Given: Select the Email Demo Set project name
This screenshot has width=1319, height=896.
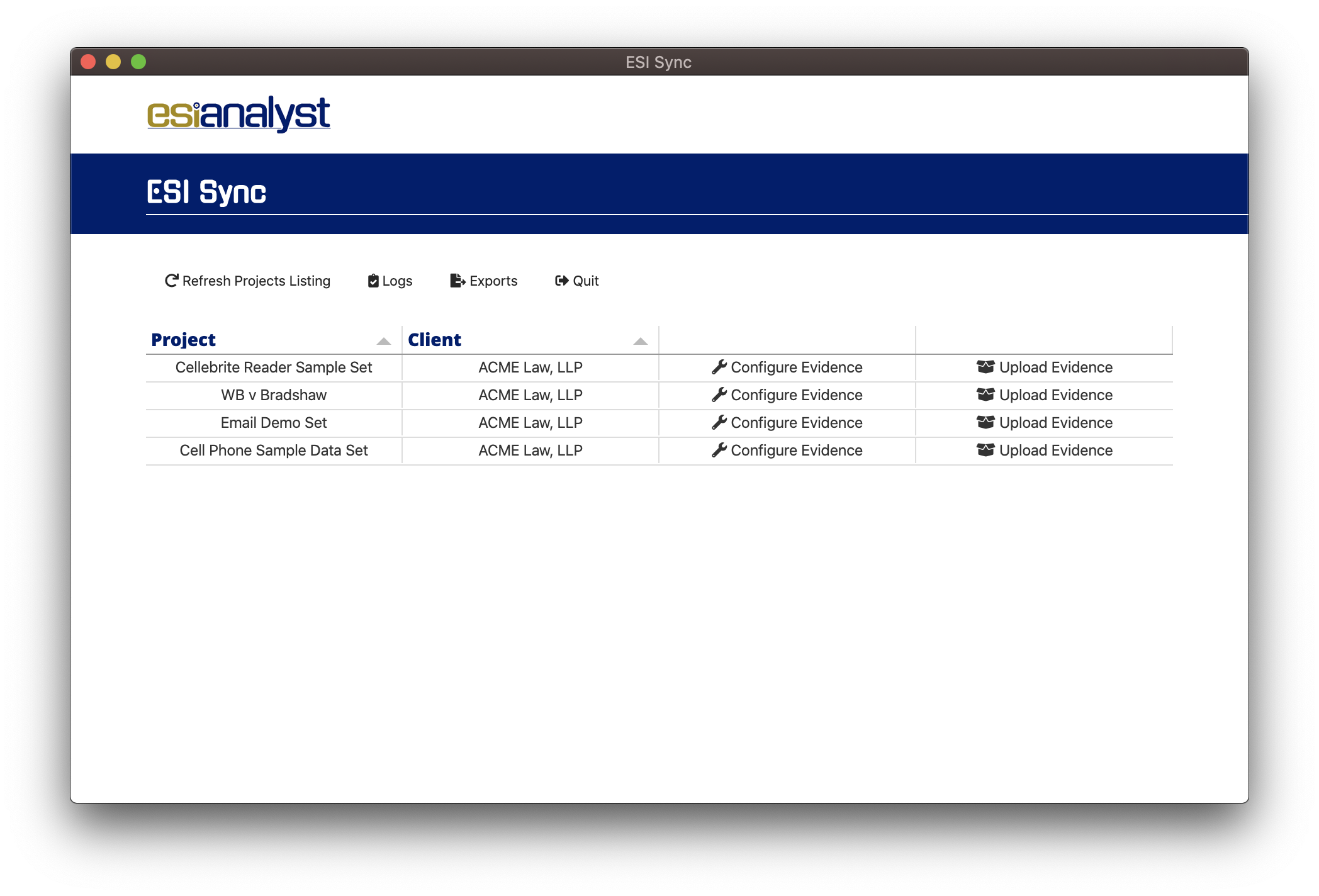Looking at the screenshot, I should [x=274, y=423].
